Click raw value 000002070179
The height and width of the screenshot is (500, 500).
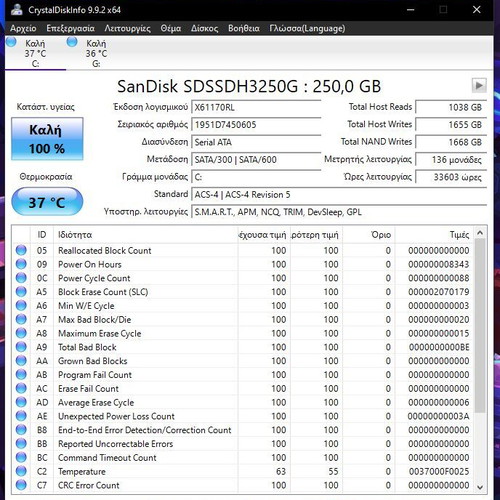[x=438, y=292]
